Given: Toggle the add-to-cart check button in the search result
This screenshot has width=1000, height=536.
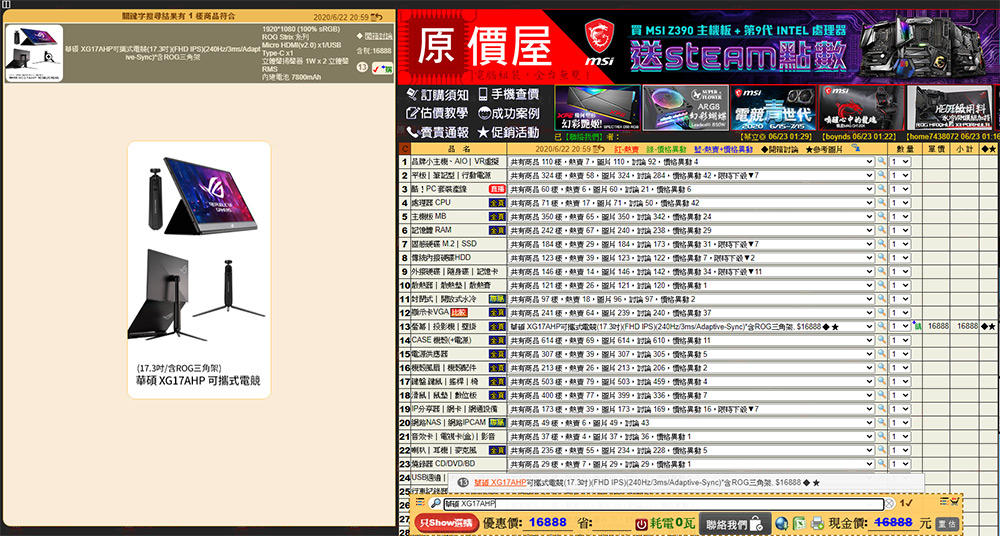Looking at the screenshot, I should click(x=381, y=68).
